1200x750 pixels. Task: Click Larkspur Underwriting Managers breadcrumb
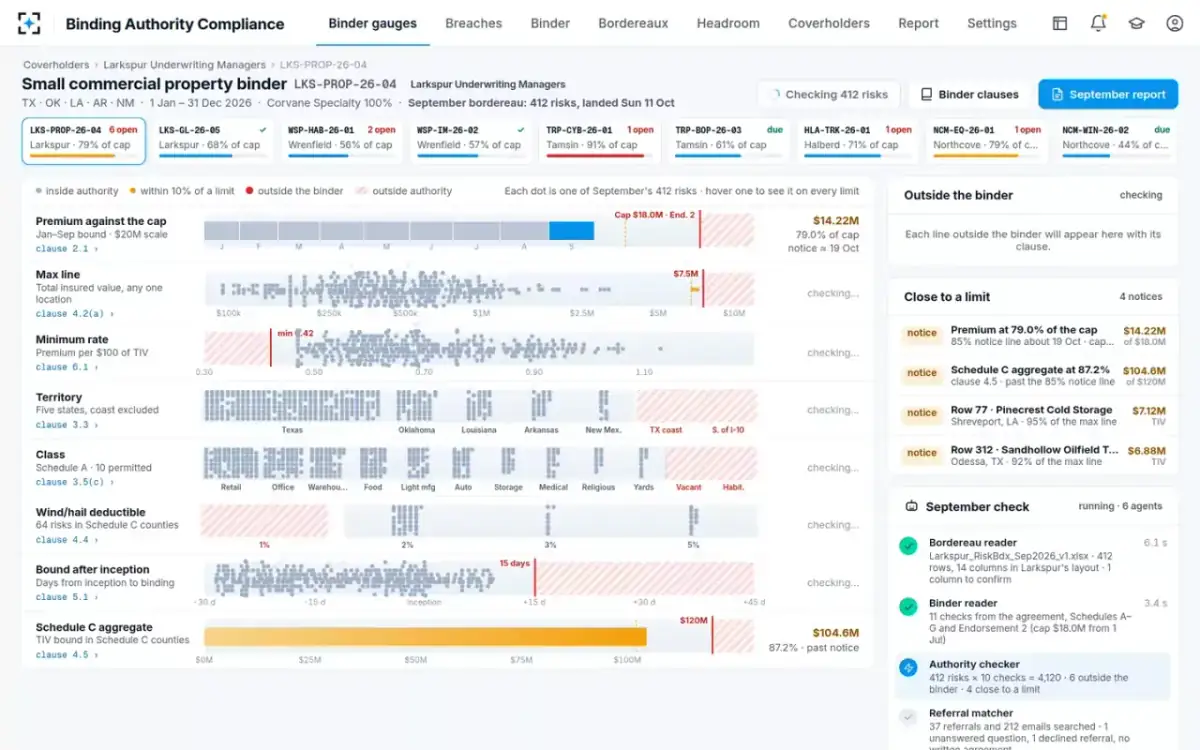[185, 65]
